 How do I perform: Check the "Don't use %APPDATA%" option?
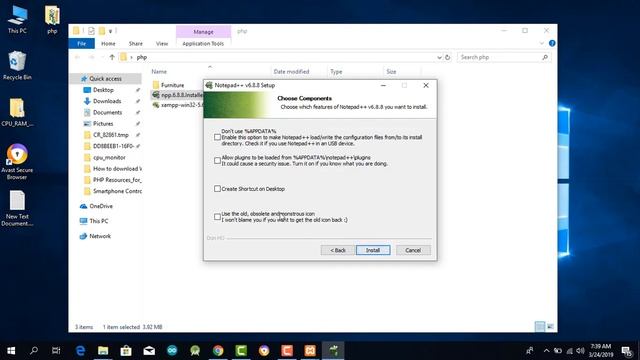(217, 137)
